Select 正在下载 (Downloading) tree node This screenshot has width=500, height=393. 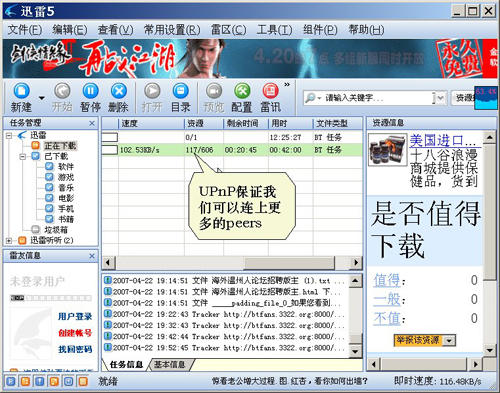[60, 146]
